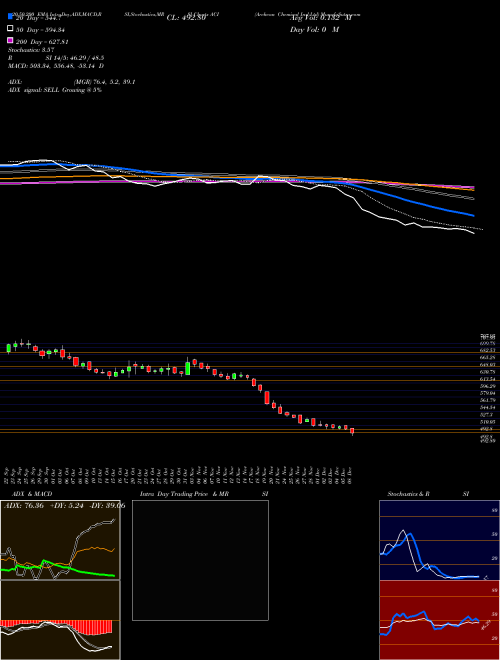
Task: Click the red MACD histogram bars
Action: click(56, 627)
